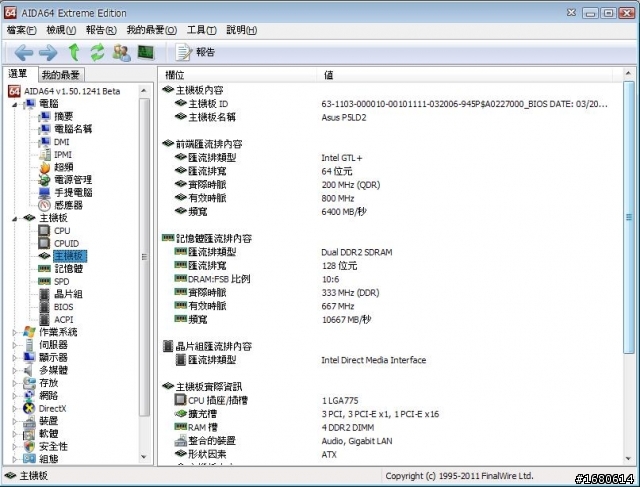640x487 pixels.
Task: Open the 工具(T) menu
Action: tap(201, 30)
